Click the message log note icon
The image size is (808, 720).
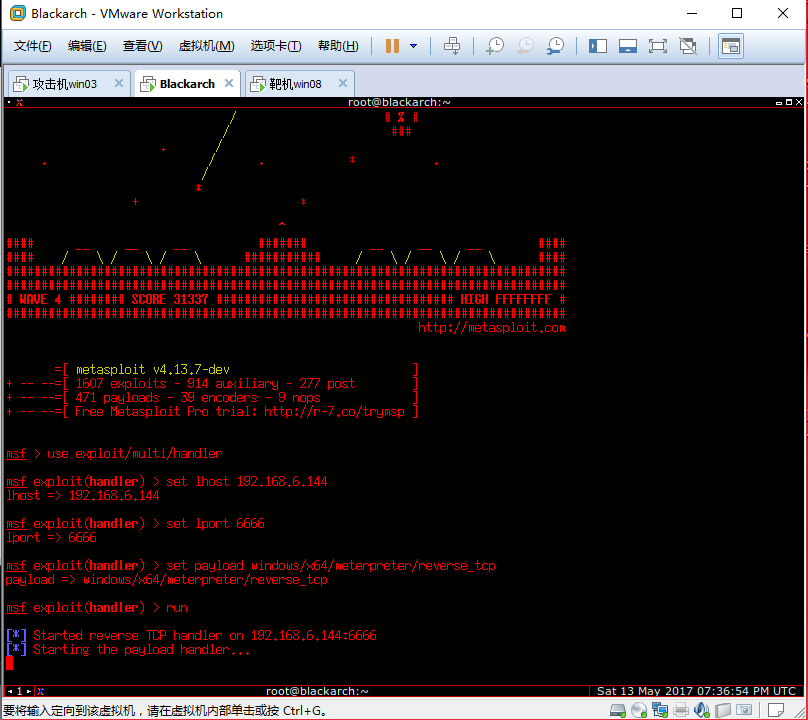pyautogui.click(x=776, y=710)
